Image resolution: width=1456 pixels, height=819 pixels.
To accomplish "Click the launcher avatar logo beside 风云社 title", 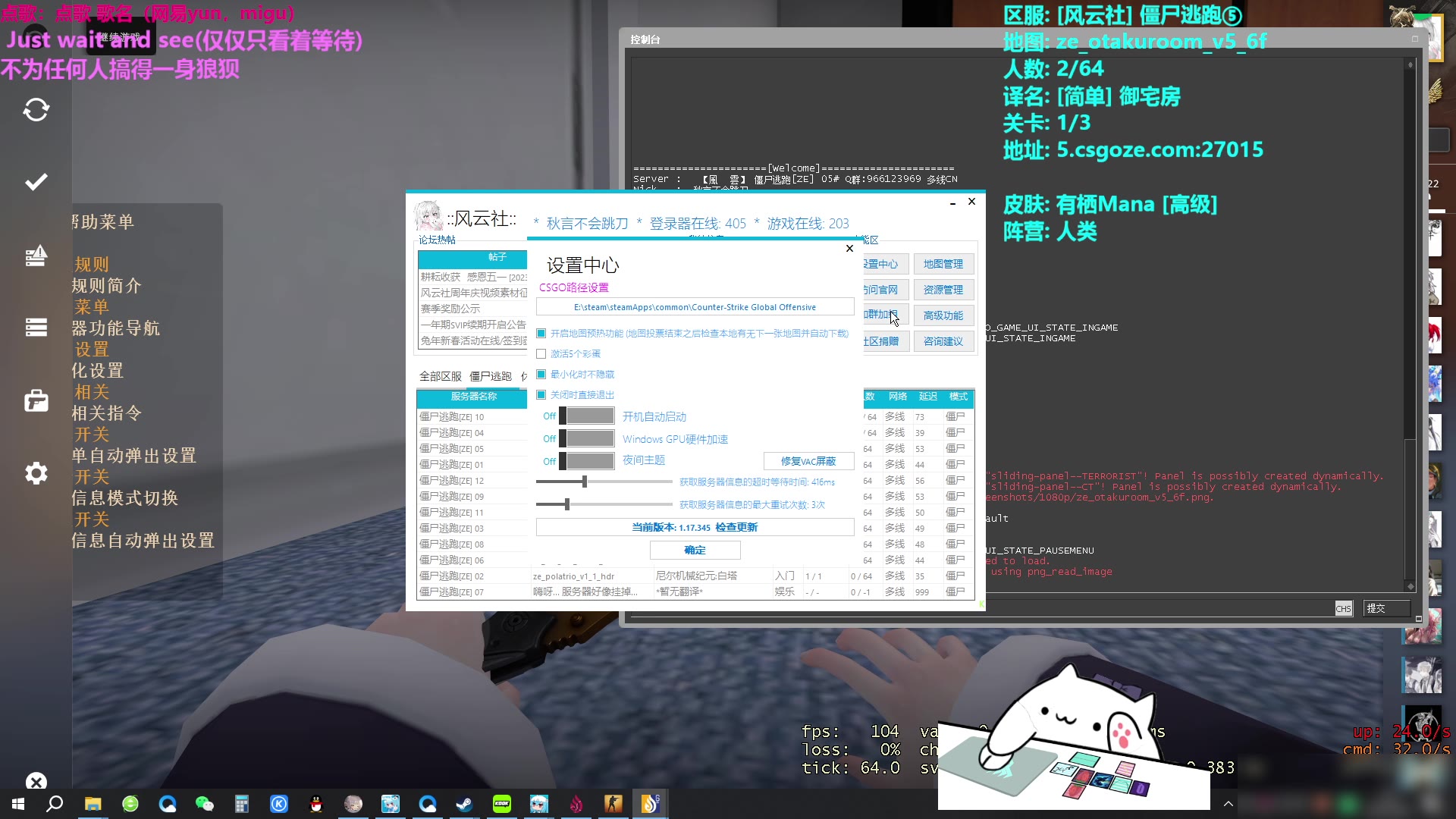I will (x=428, y=216).
